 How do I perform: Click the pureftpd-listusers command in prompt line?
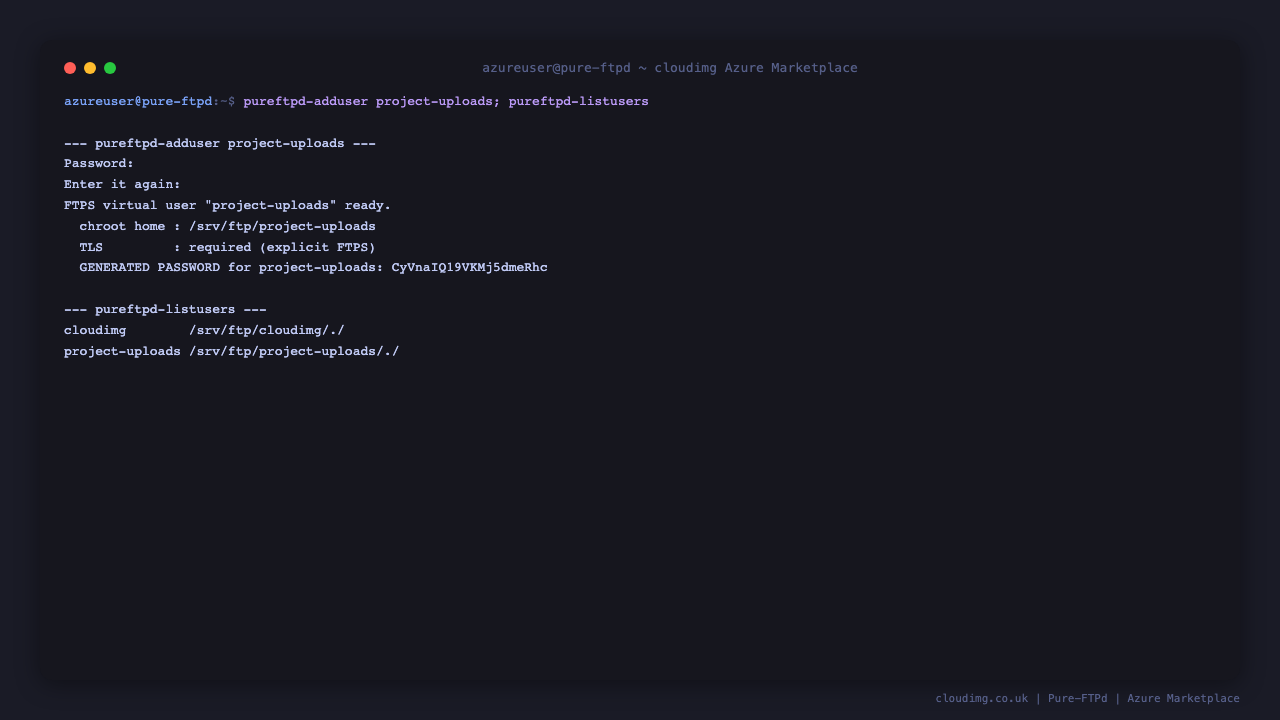(x=578, y=101)
